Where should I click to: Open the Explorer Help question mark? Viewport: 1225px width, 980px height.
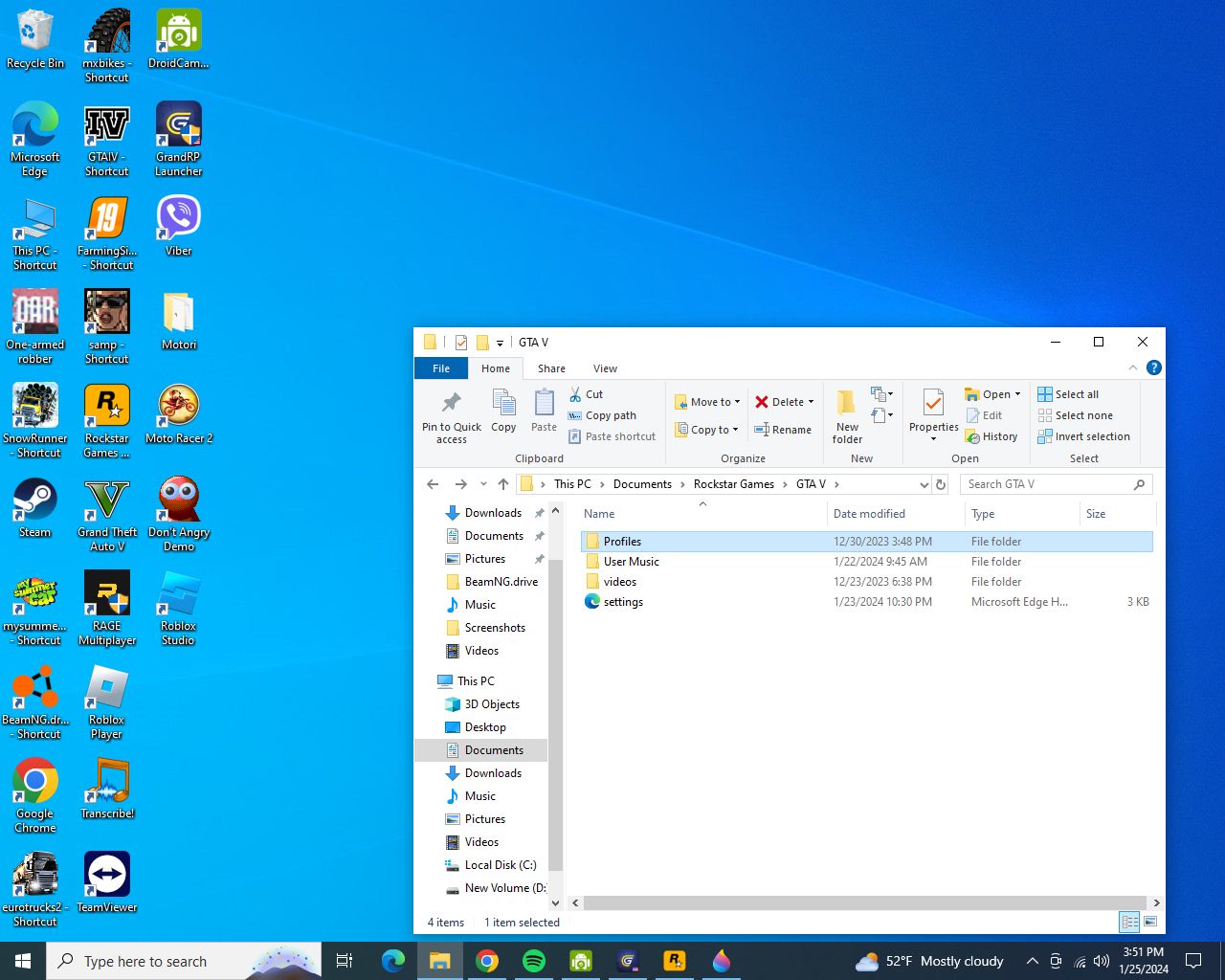click(1154, 367)
